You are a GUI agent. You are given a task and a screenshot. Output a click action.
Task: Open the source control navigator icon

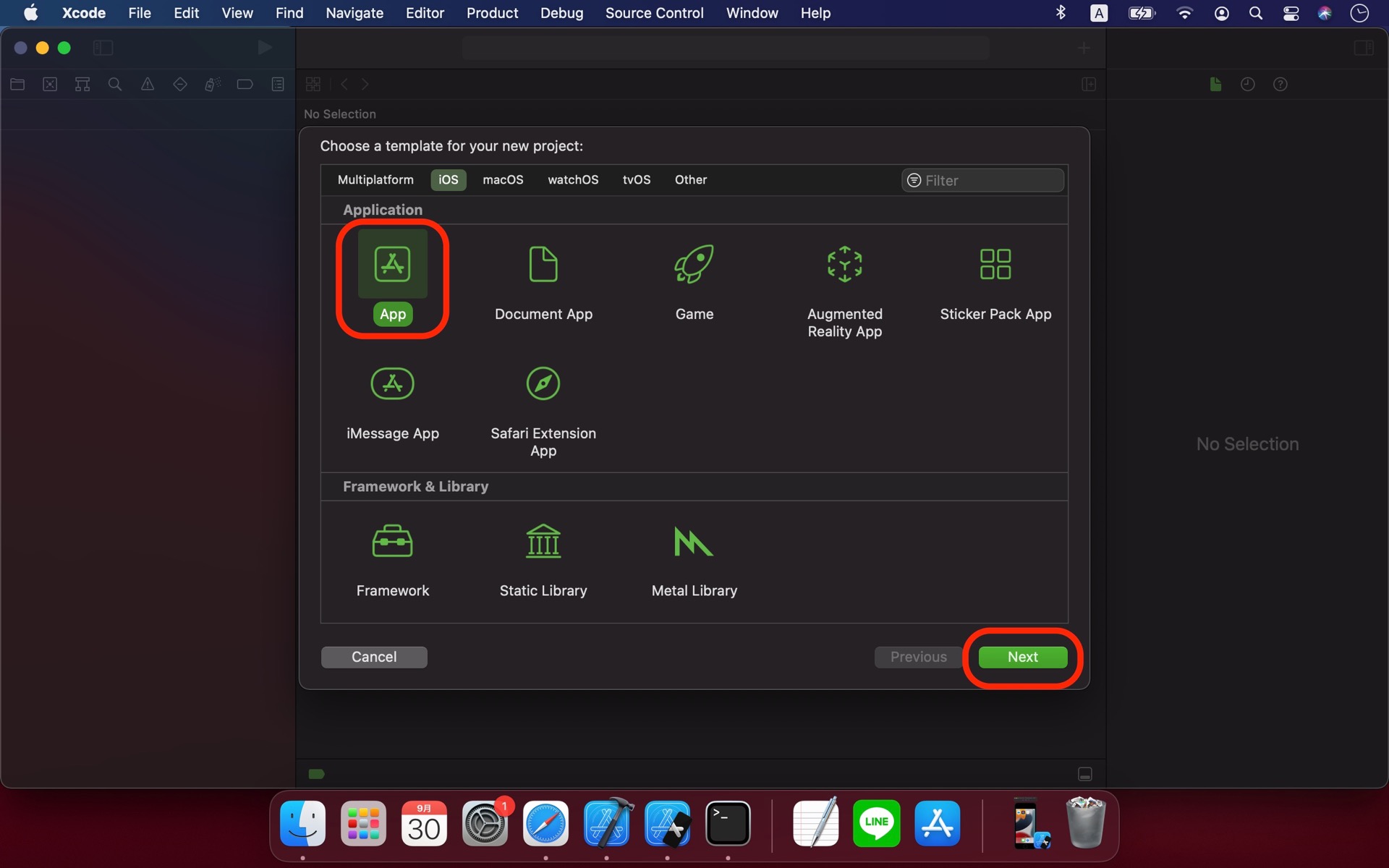50,85
